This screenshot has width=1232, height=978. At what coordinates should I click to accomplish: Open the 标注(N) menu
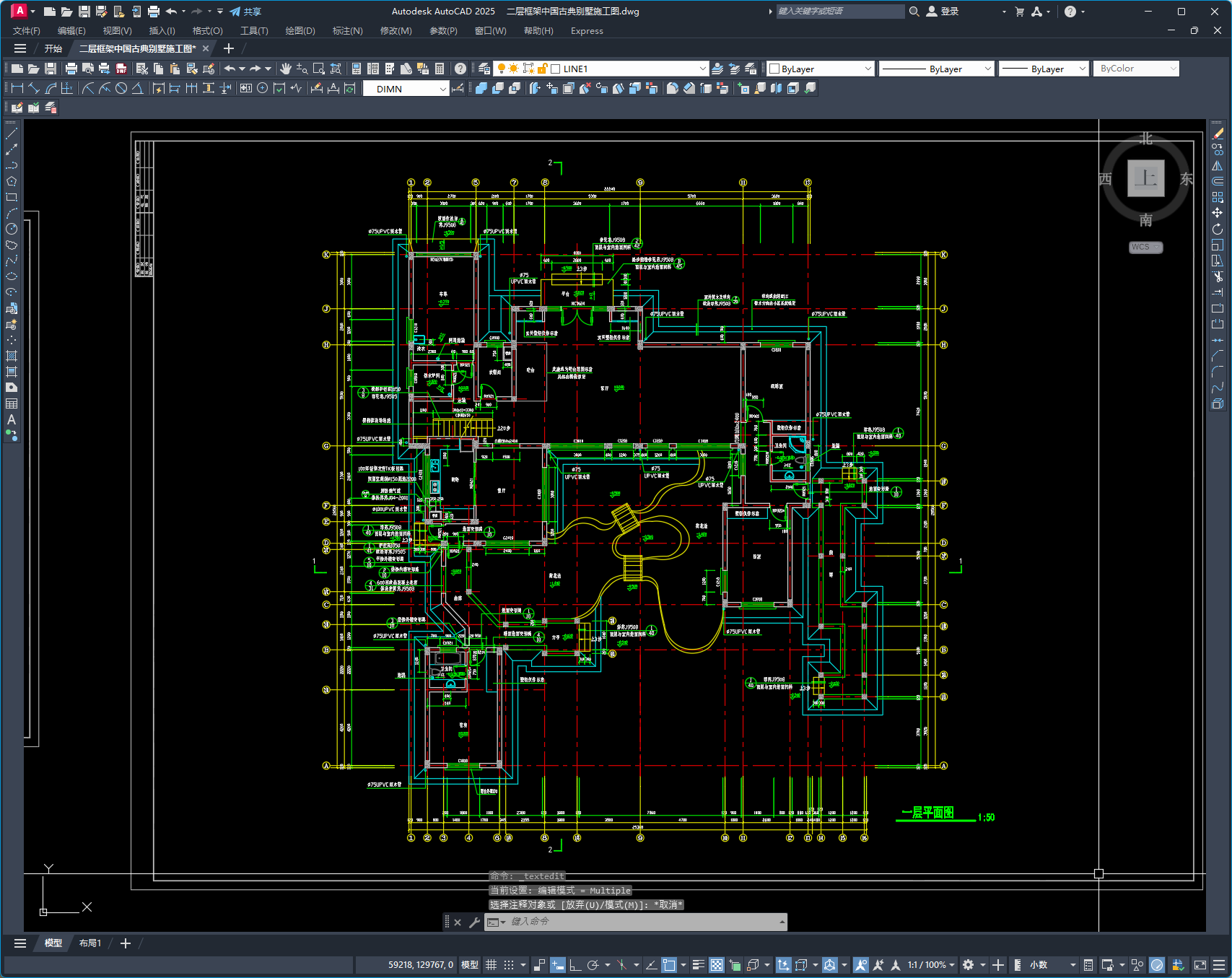click(x=347, y=31)
